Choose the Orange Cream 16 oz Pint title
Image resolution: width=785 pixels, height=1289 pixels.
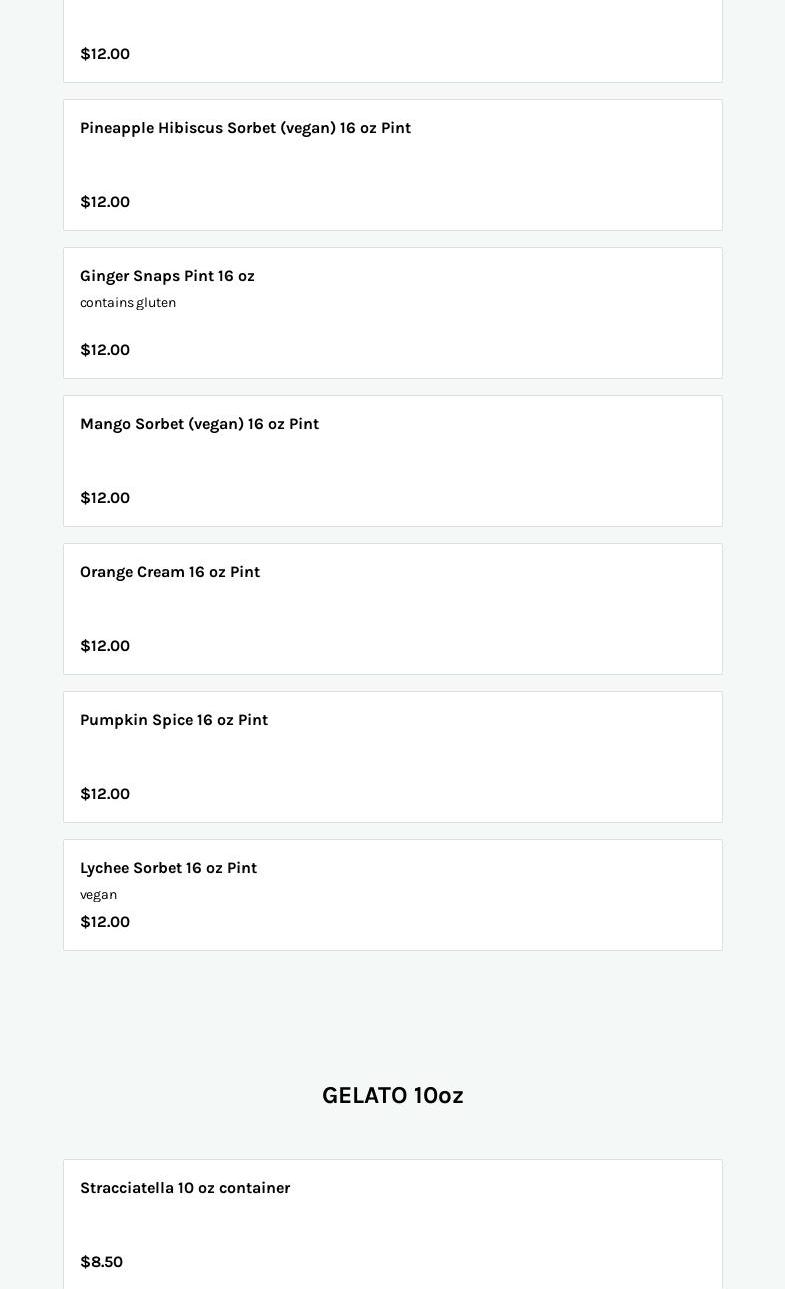pyautogui.click(x=170, y=572)
